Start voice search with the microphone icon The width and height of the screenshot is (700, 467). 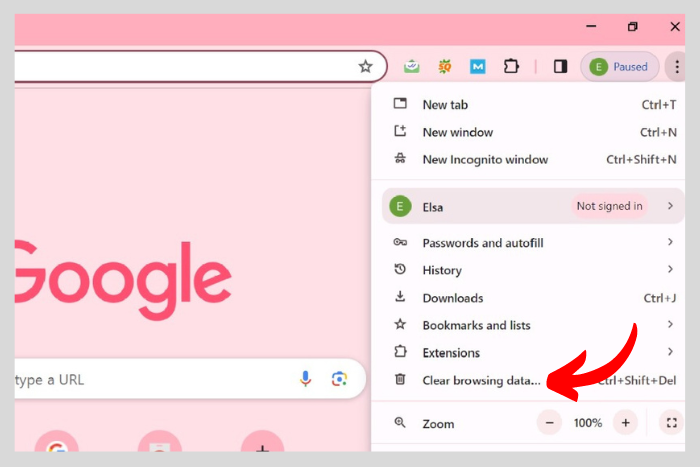[x=306, y=379]
